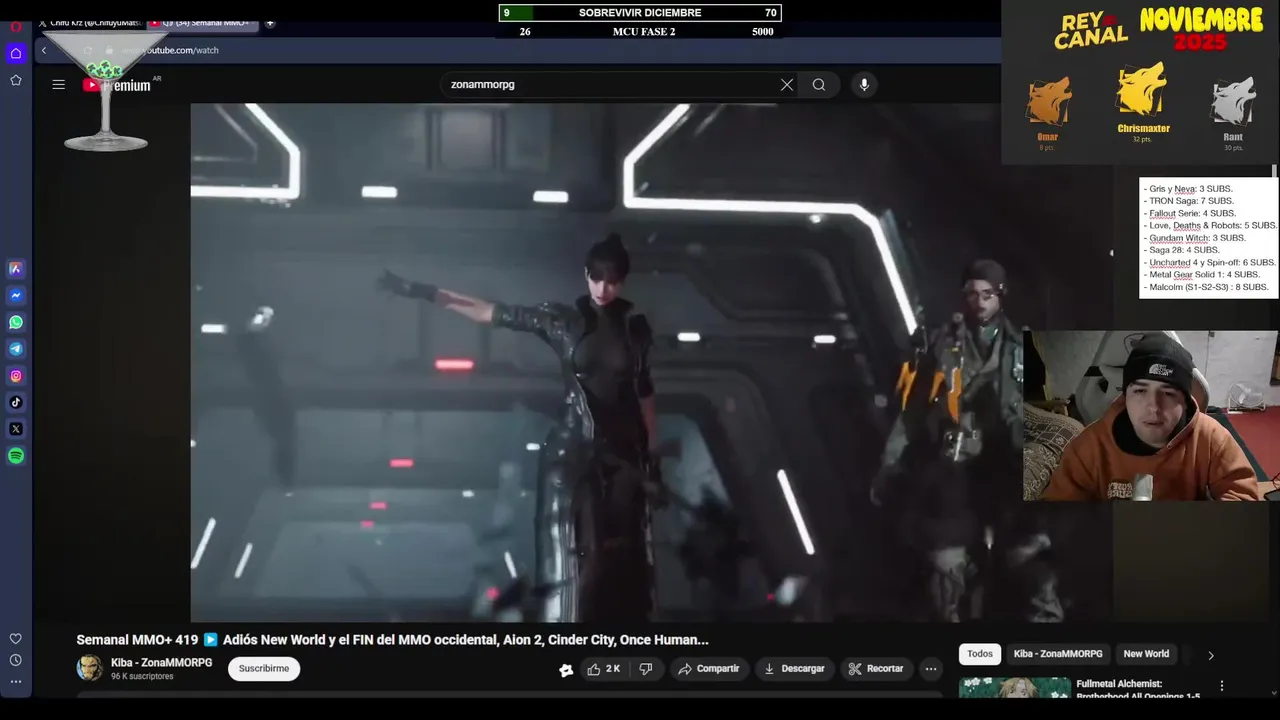Select the Todos filter chip
Screen dimensions: 1280x720
[x=980, y=654]
